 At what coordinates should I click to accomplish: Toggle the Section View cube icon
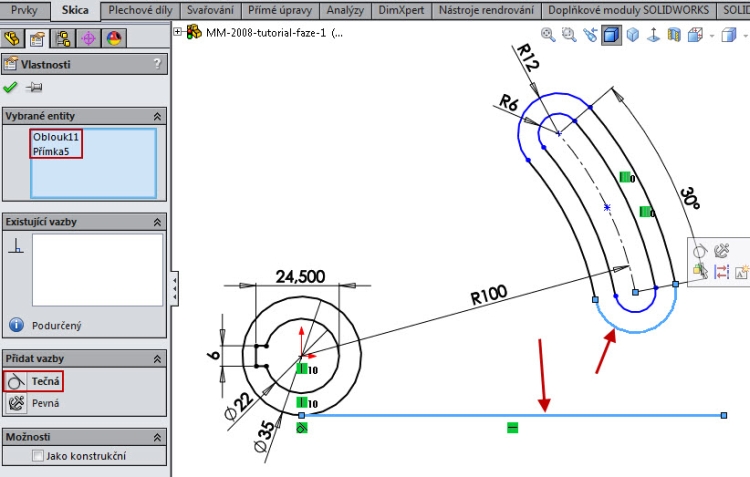pos(611,34)
